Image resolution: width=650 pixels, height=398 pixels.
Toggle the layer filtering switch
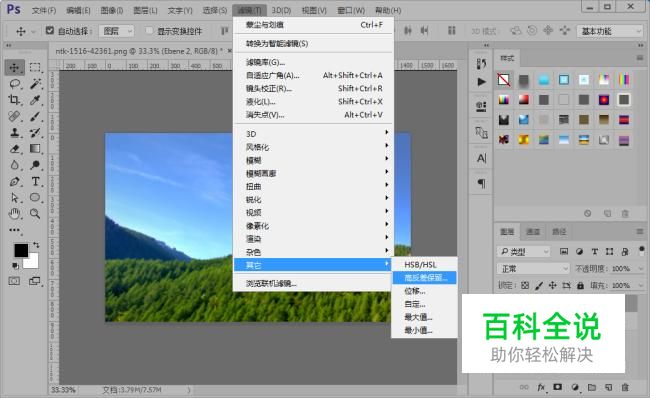642,250
